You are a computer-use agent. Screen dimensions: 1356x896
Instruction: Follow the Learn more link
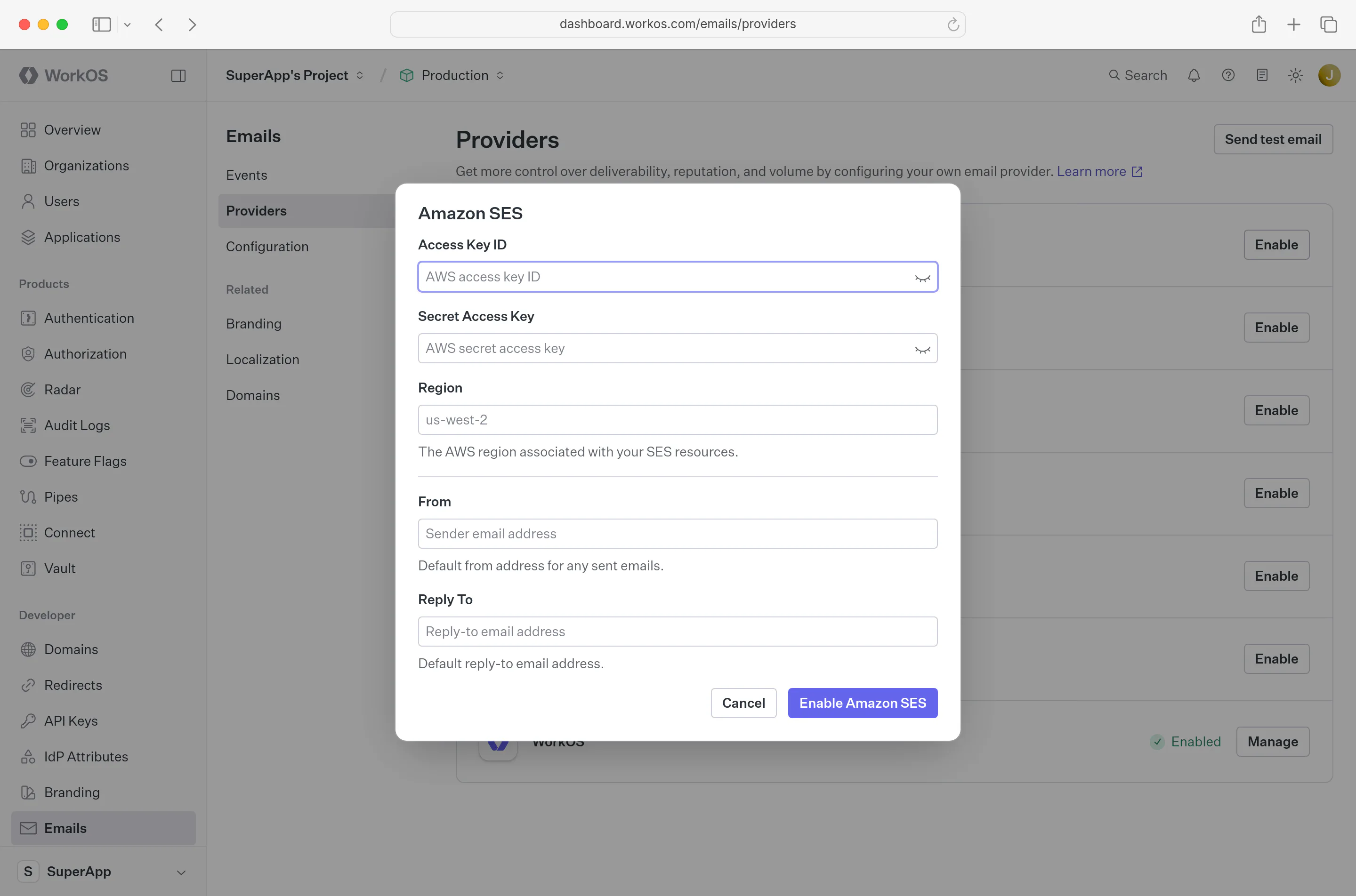coord(1099,171)
